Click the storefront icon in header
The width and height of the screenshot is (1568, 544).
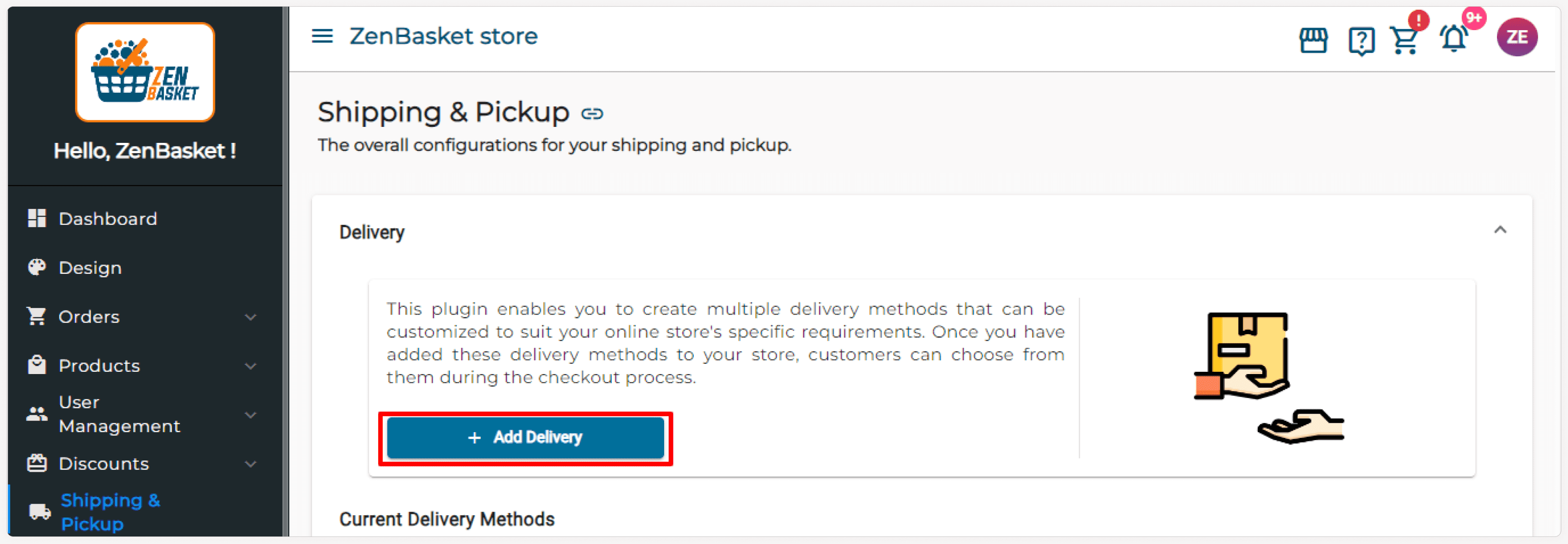click(1313, 40)
